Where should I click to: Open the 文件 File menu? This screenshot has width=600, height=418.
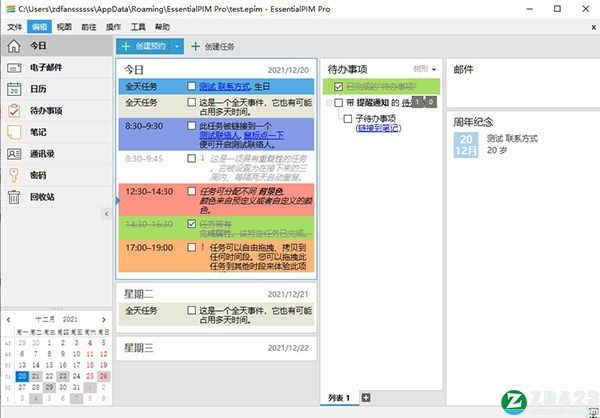15,27
